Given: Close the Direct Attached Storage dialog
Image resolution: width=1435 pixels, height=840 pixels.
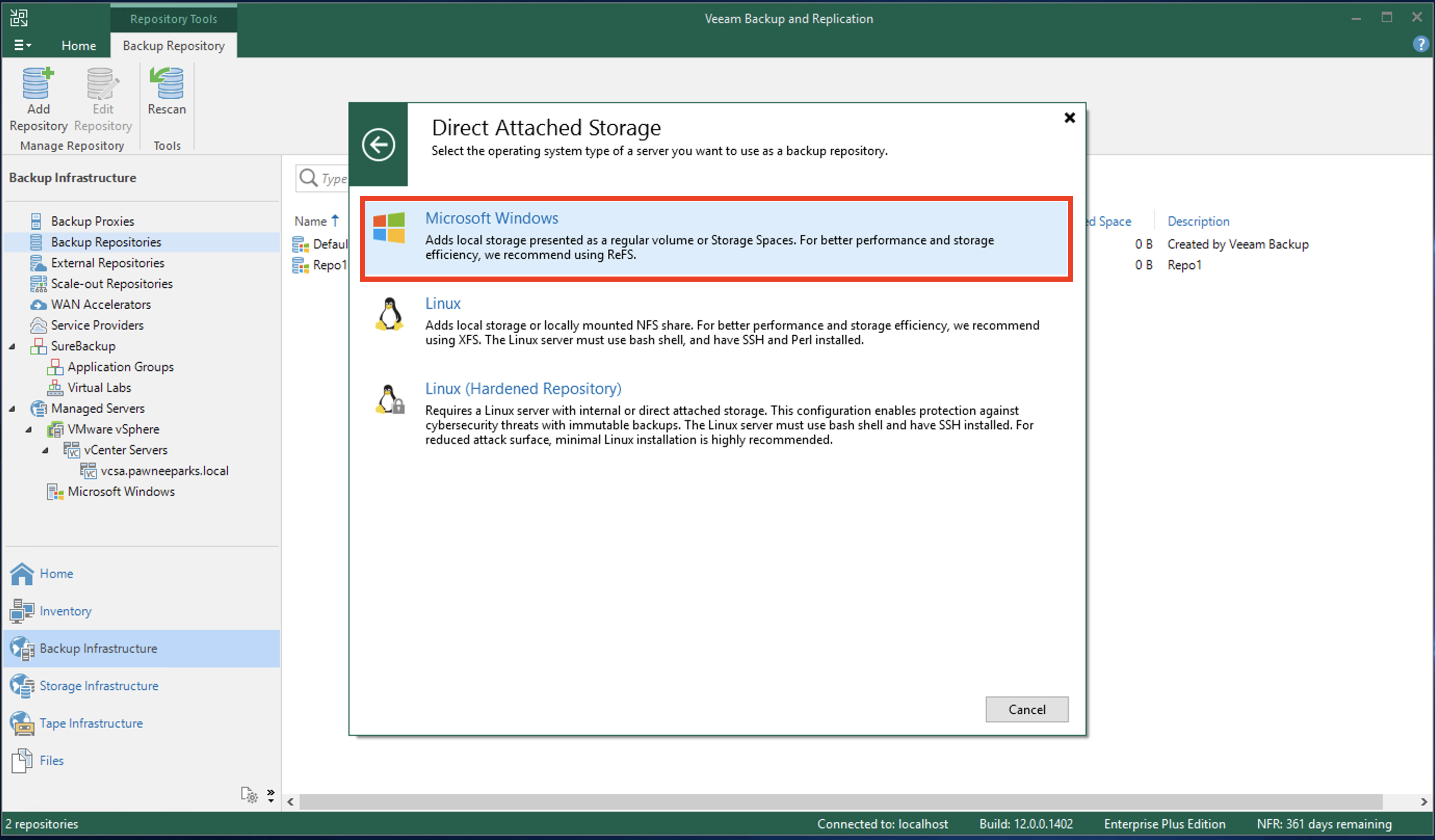Looking at the screenshot, I should 1069,118.
